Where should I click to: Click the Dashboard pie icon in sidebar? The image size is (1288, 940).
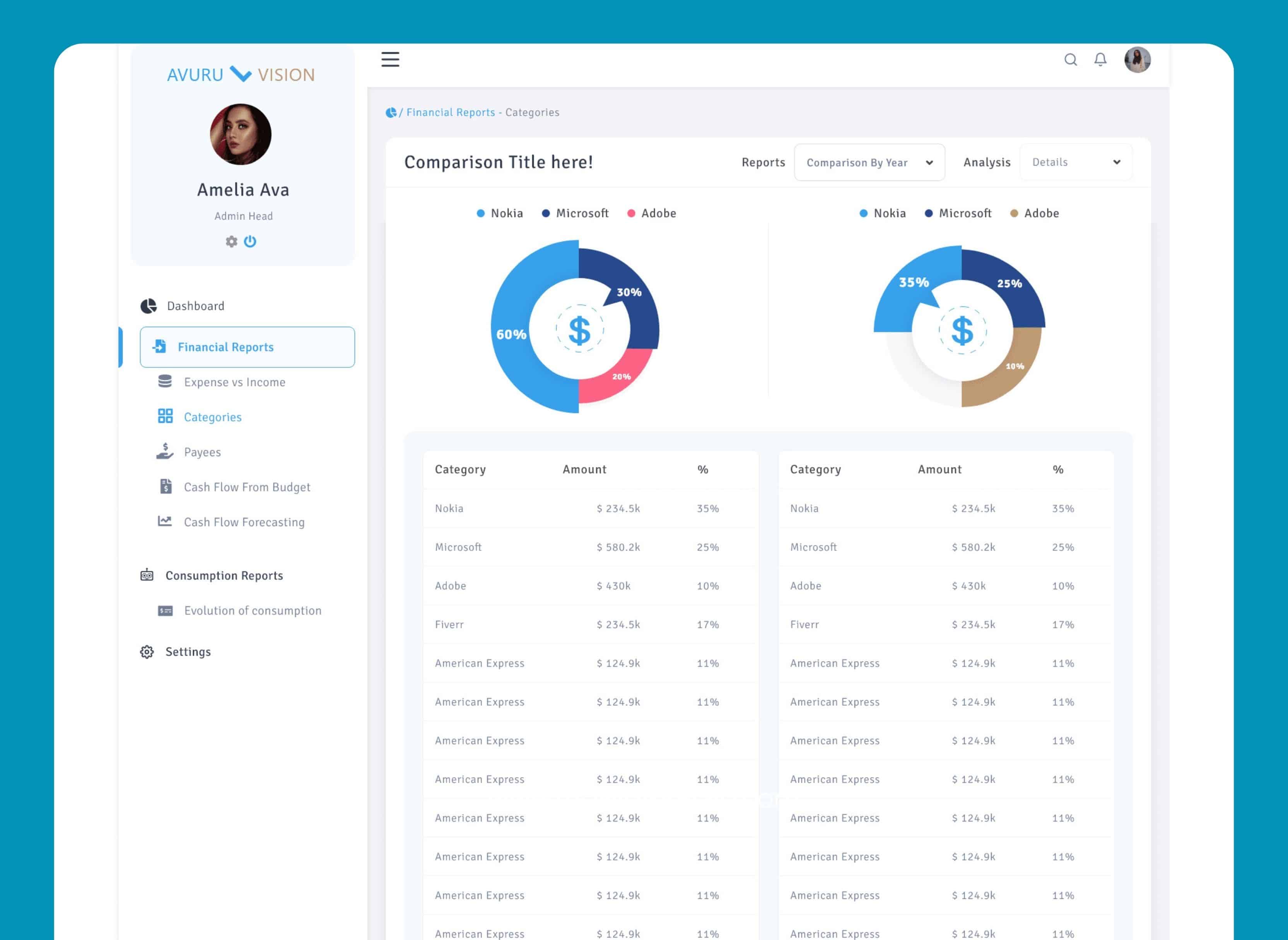(149, 306)
